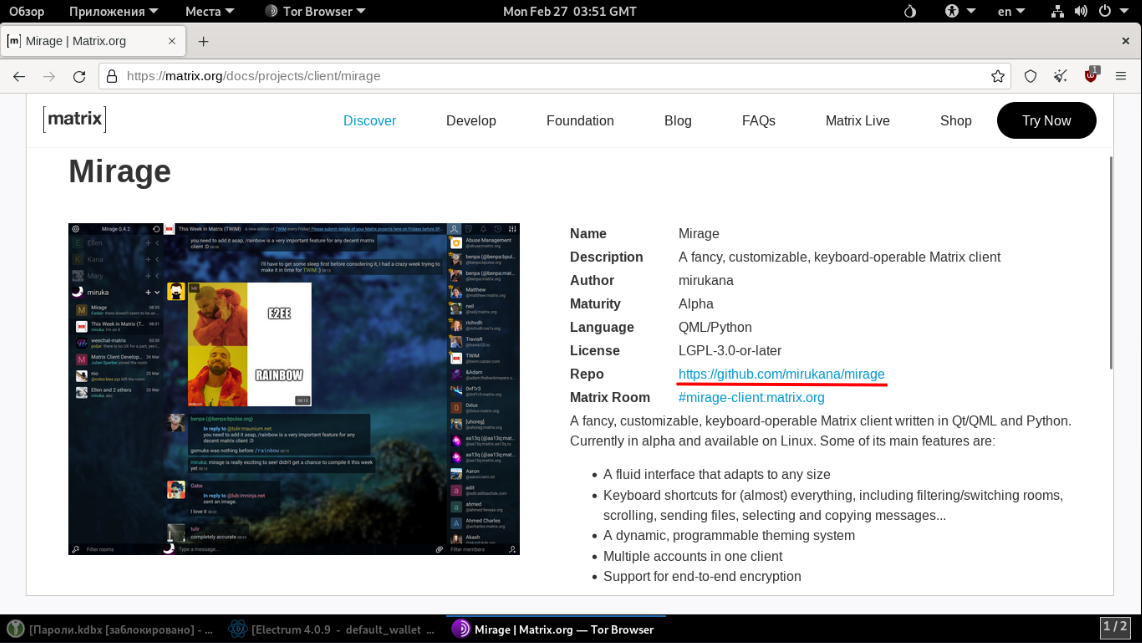Reload the current page
The height and width of the screenshot is (643, 1142).
pyautogui.click(x=79, y=76)
